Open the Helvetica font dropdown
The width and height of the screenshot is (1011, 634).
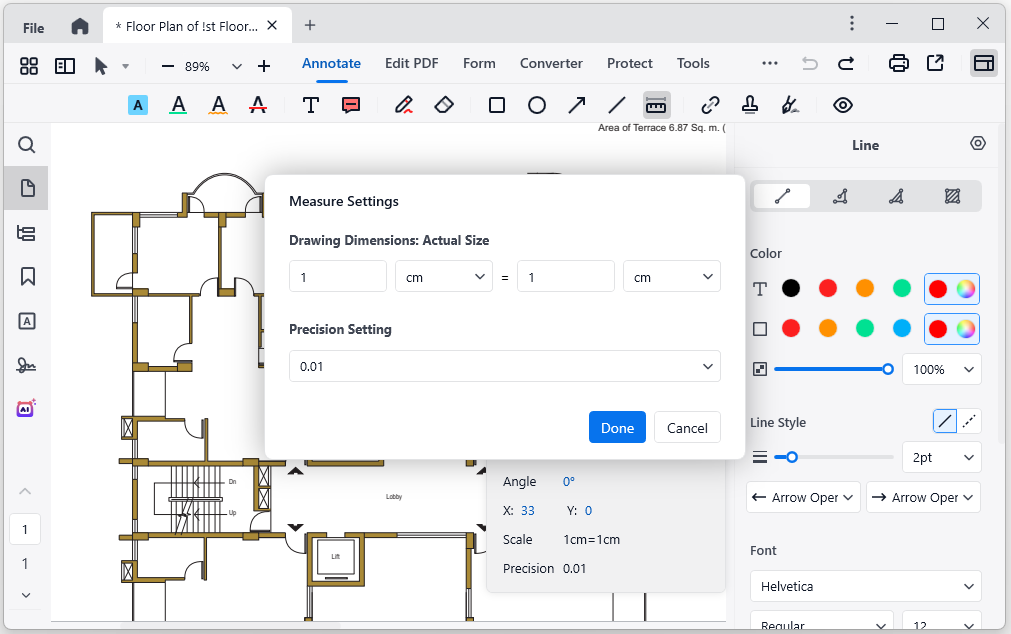[865, 586]
